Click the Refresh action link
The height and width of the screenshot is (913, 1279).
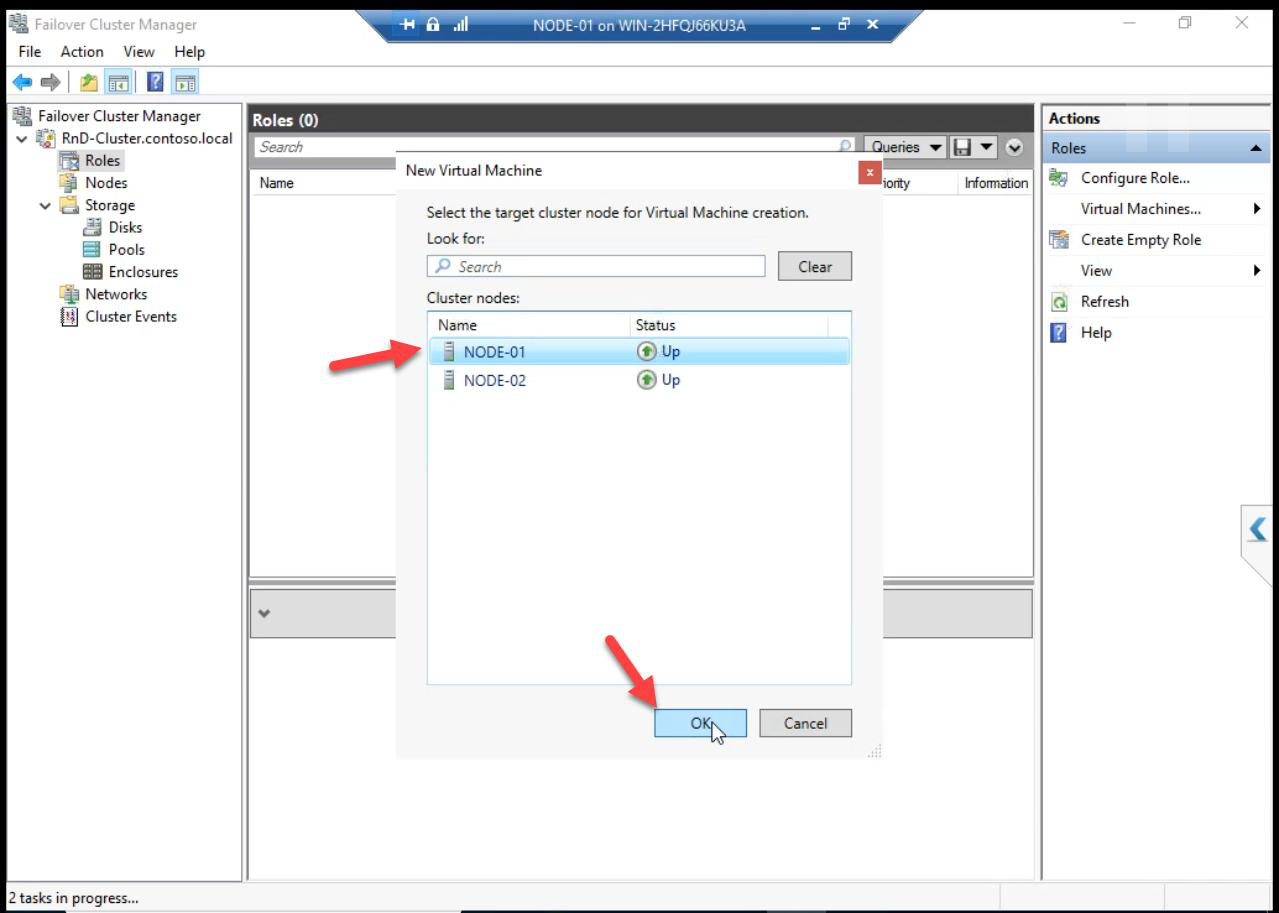[1104, 302]
